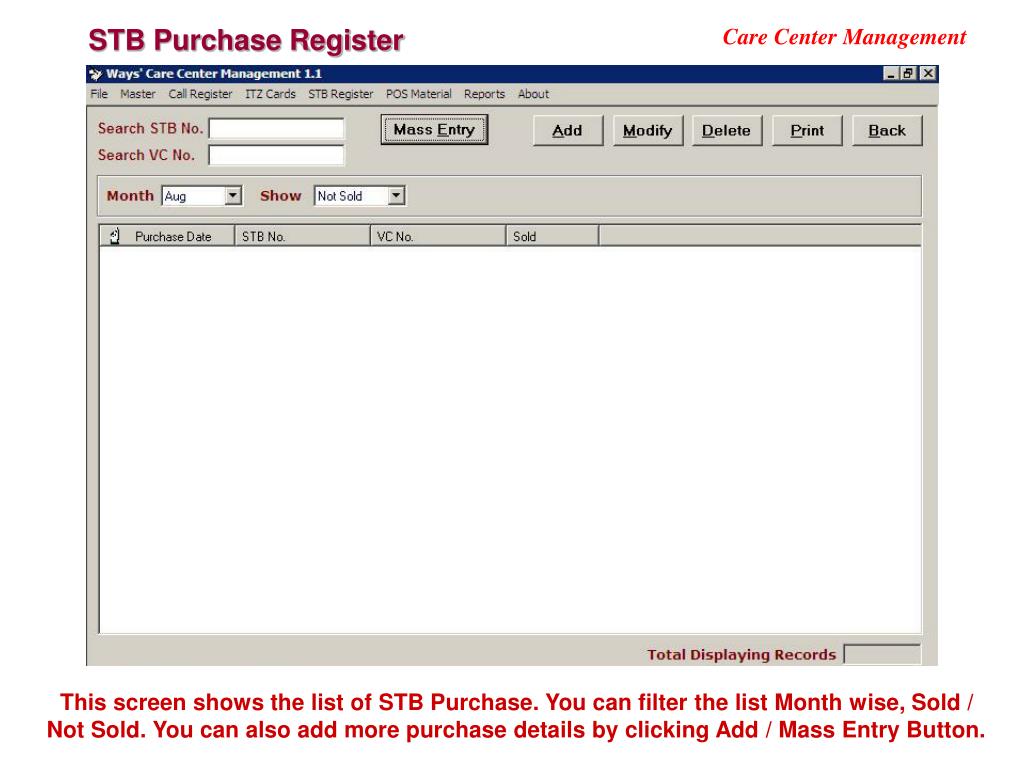Click the Print button
The width and height of the screenshot is (1024, 768).
tap(807, 131)
